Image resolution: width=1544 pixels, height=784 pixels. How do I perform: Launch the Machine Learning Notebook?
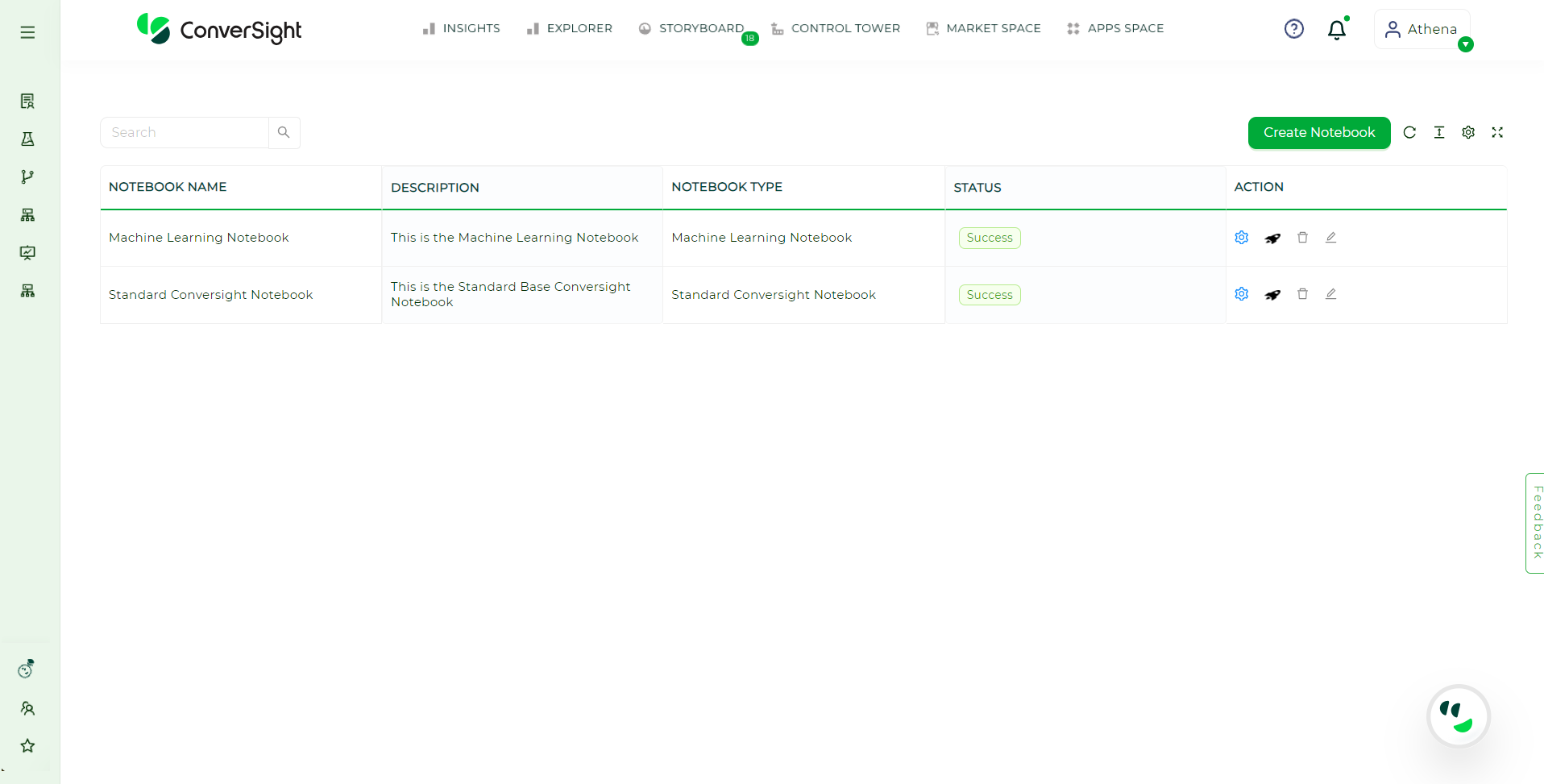click(x=1272, y=239)
